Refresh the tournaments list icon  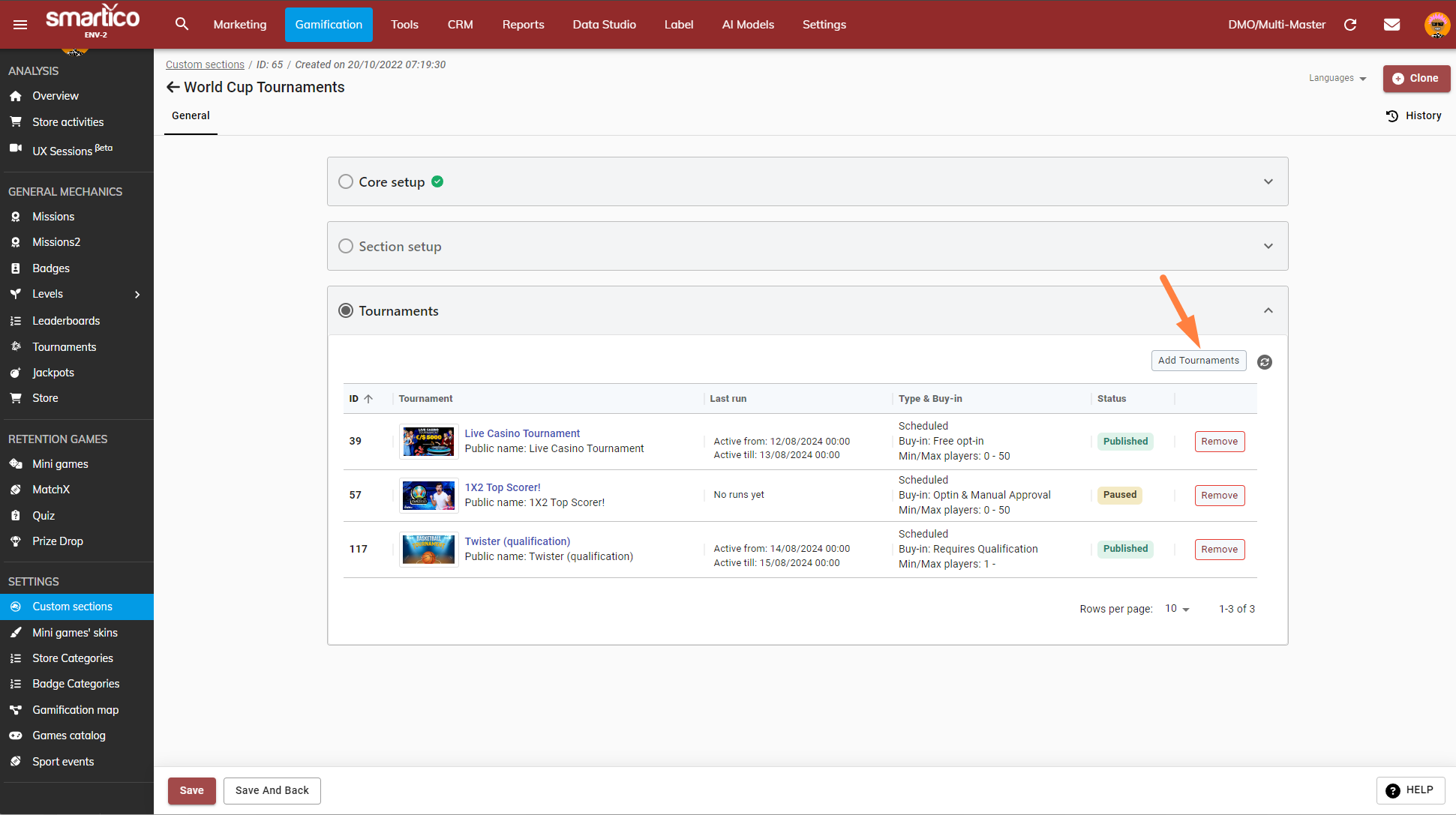tap(1265, 362)
